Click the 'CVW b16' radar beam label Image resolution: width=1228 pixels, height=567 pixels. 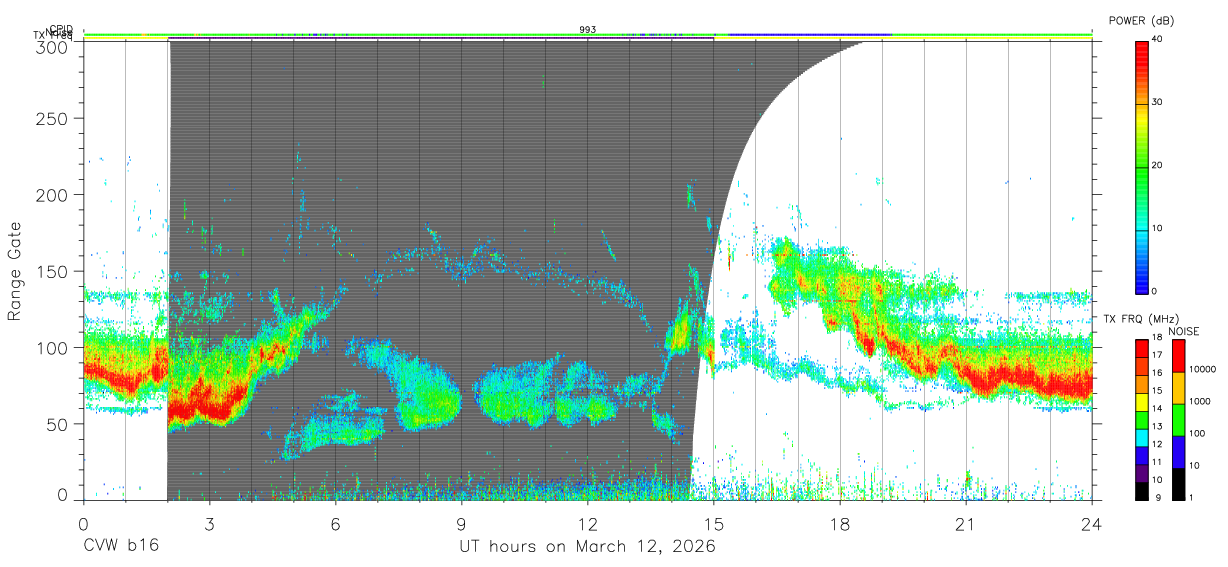(x=121, y=547)
